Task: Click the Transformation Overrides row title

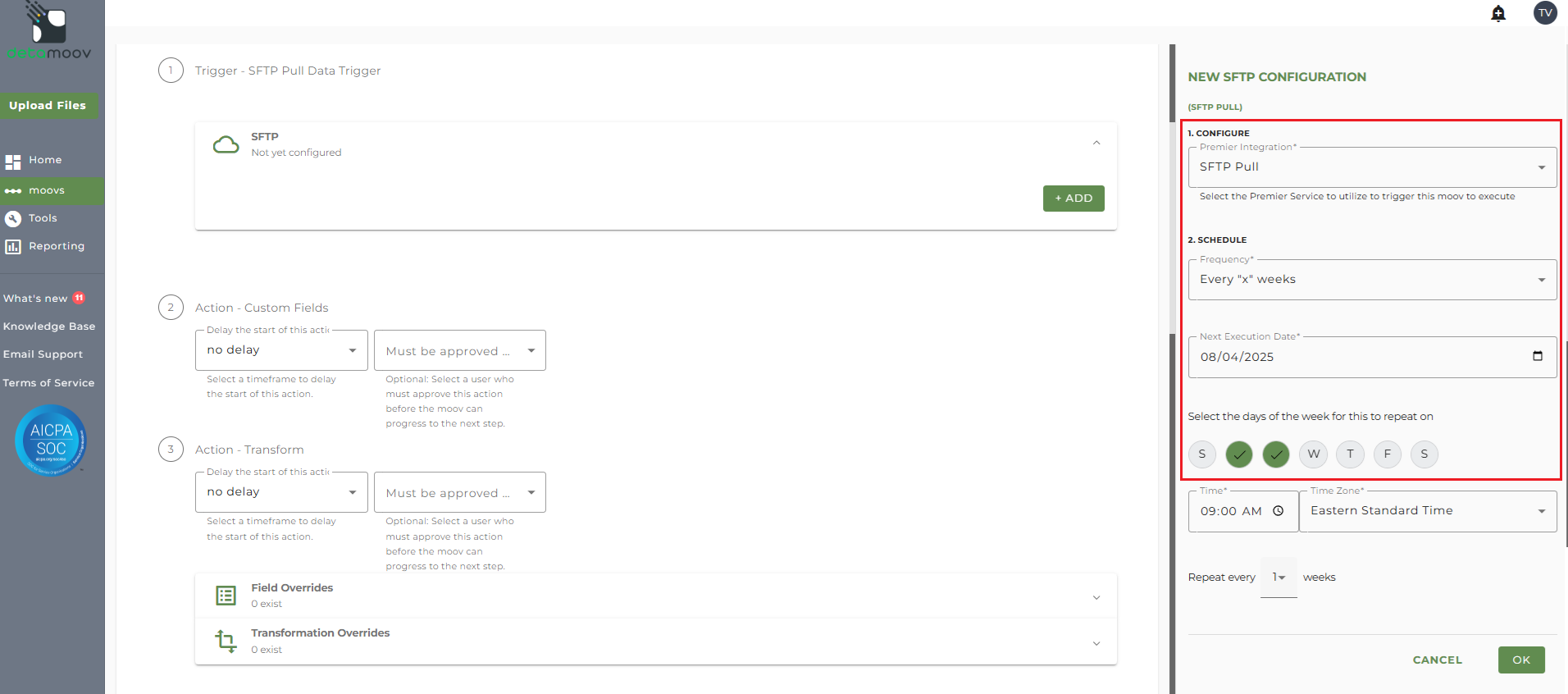Action: (x=321, y=633)
